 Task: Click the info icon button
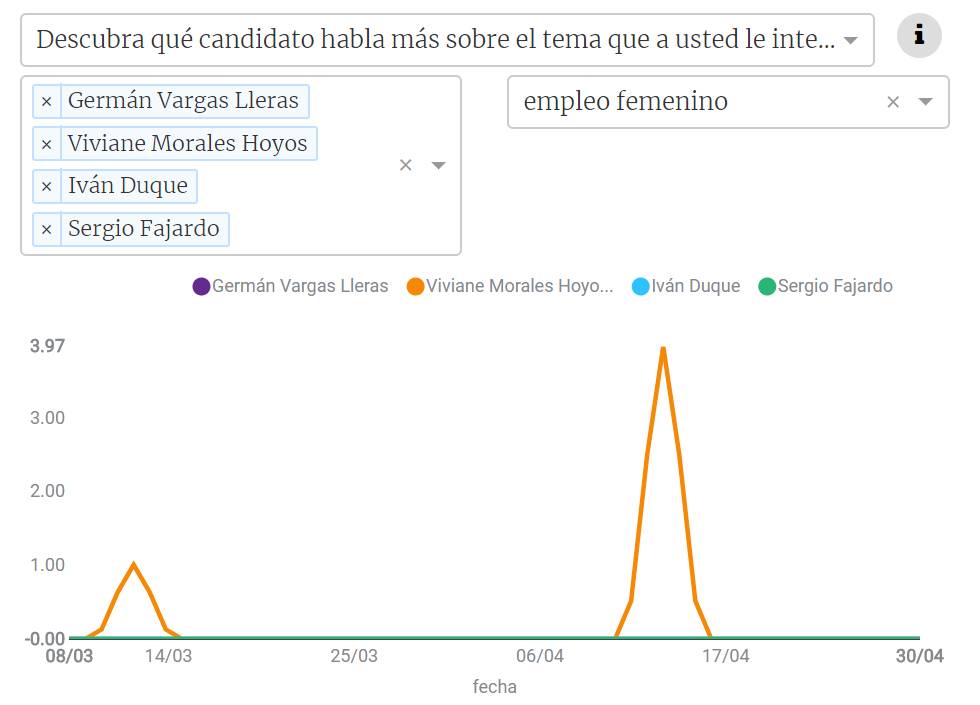919,37
